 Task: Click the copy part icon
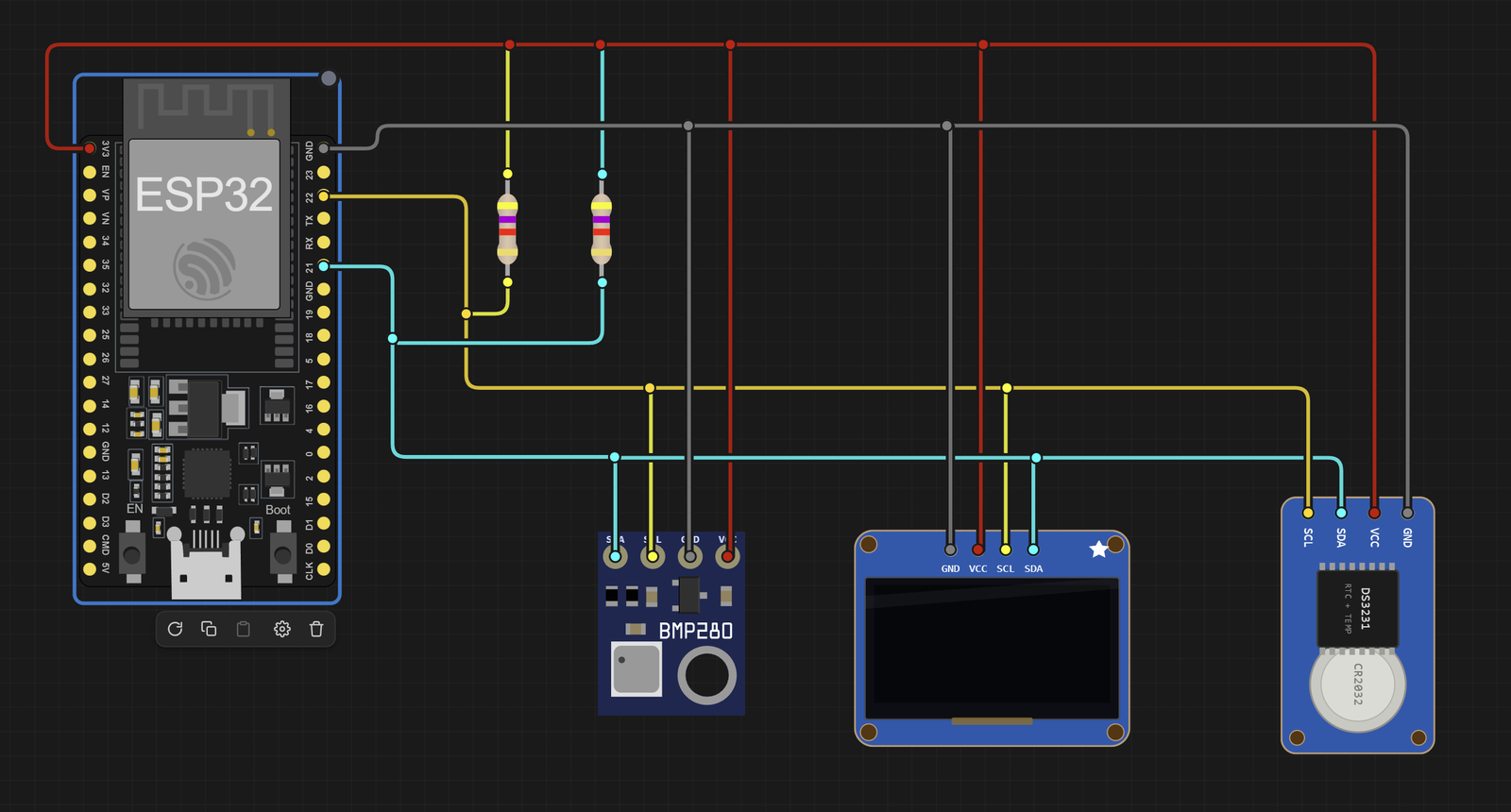pyautogui.click(x=209, y=629)
